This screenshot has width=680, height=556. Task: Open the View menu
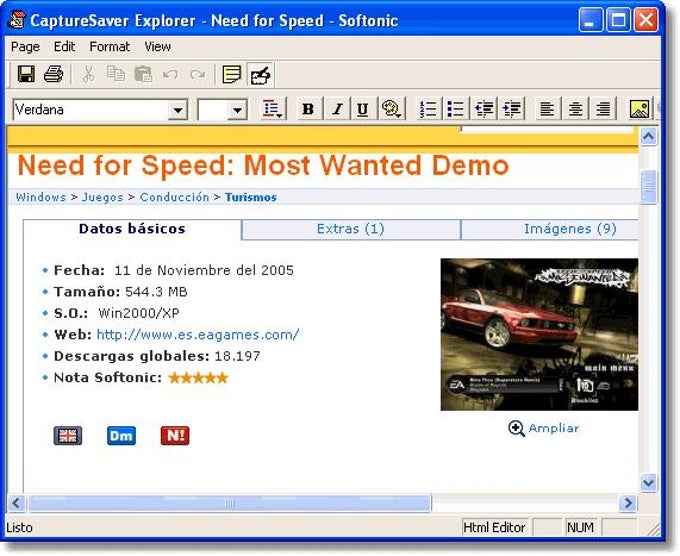click(x=157, y=46)
